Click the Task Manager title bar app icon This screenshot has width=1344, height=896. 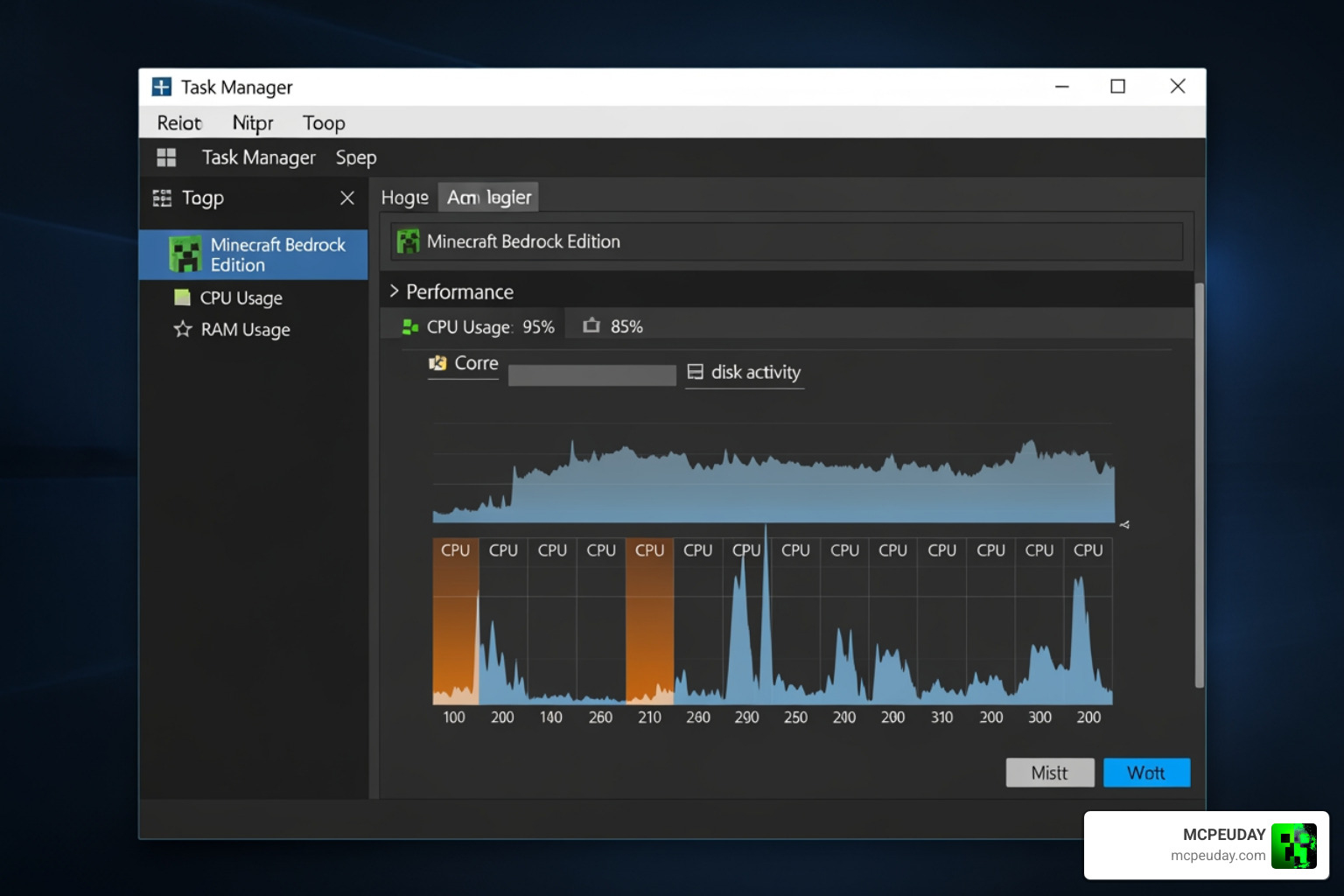162,87
